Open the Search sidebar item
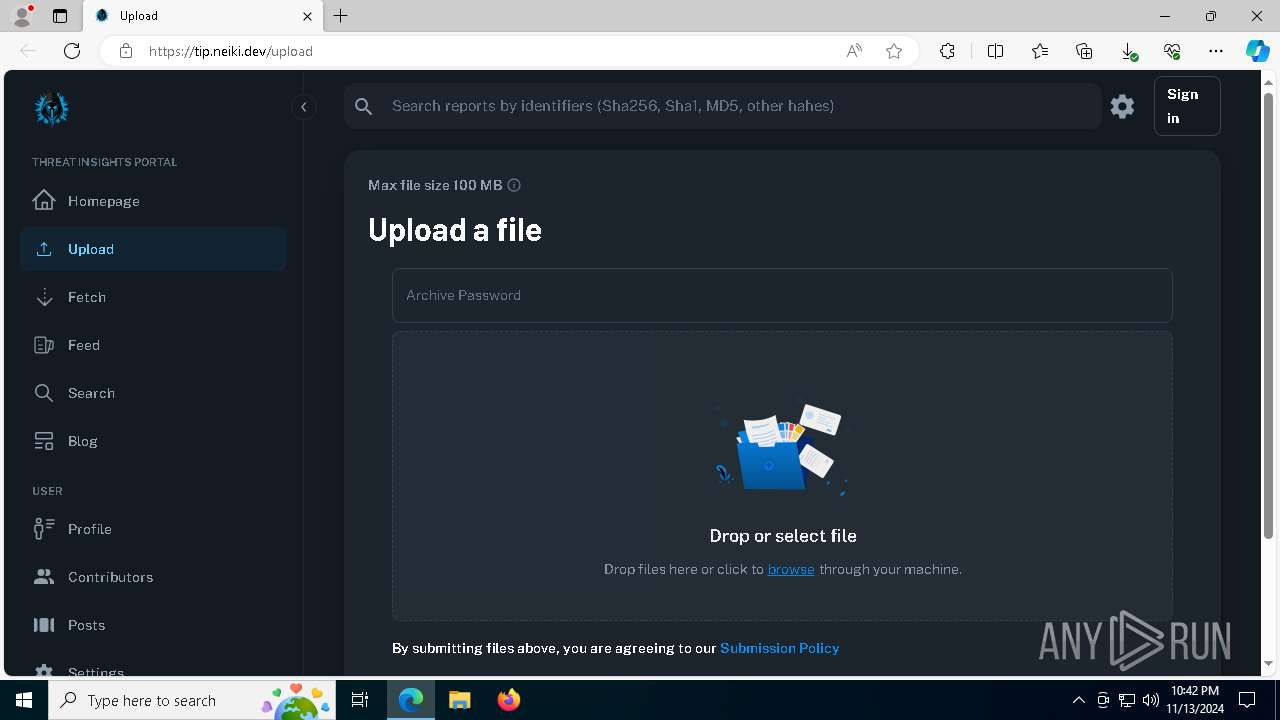Image resolution: width=1280 pixels, height=720 pixels. [153, 393]
